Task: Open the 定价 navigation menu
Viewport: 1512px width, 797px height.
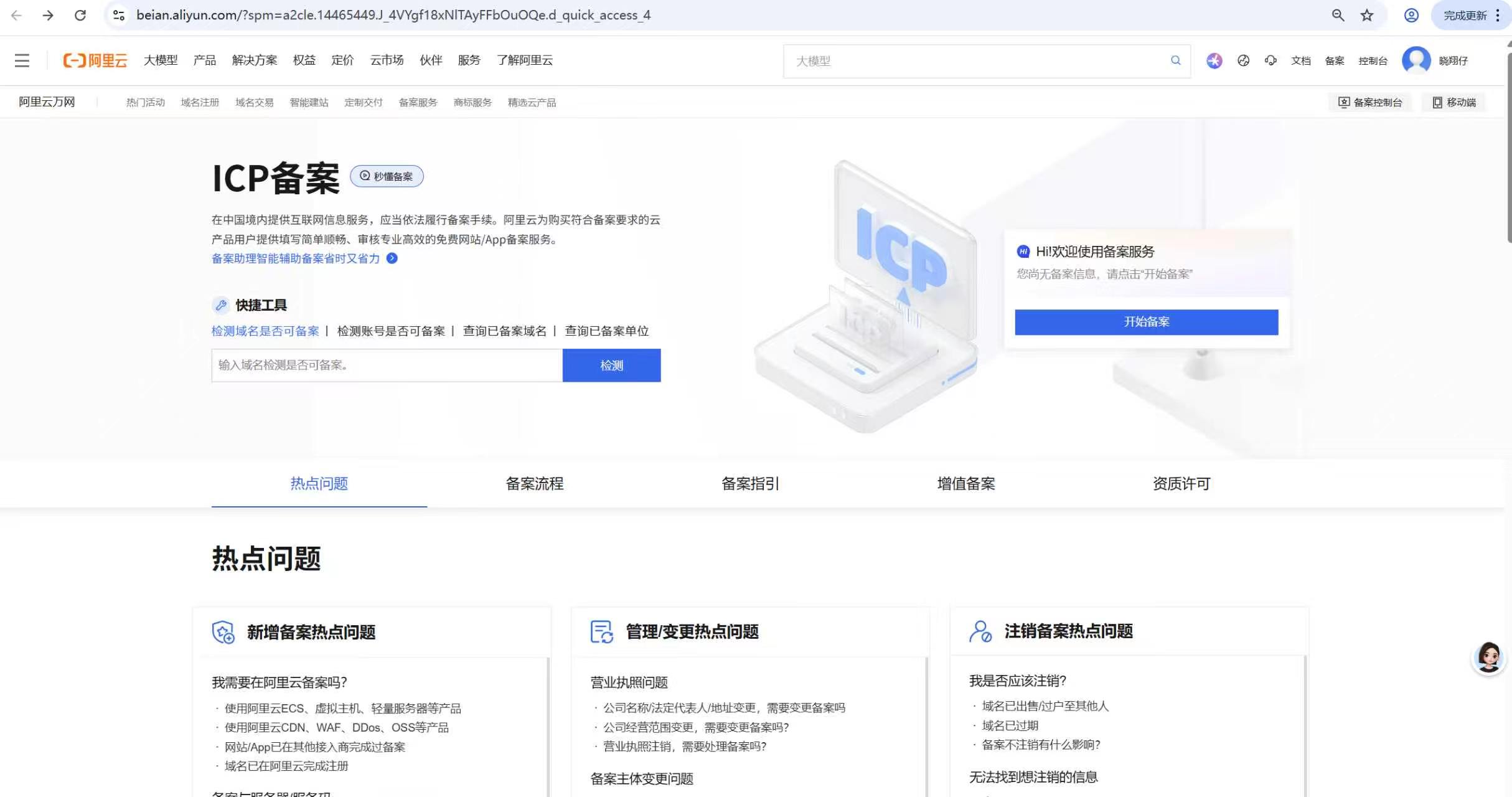Action: [x=342, y=60]
